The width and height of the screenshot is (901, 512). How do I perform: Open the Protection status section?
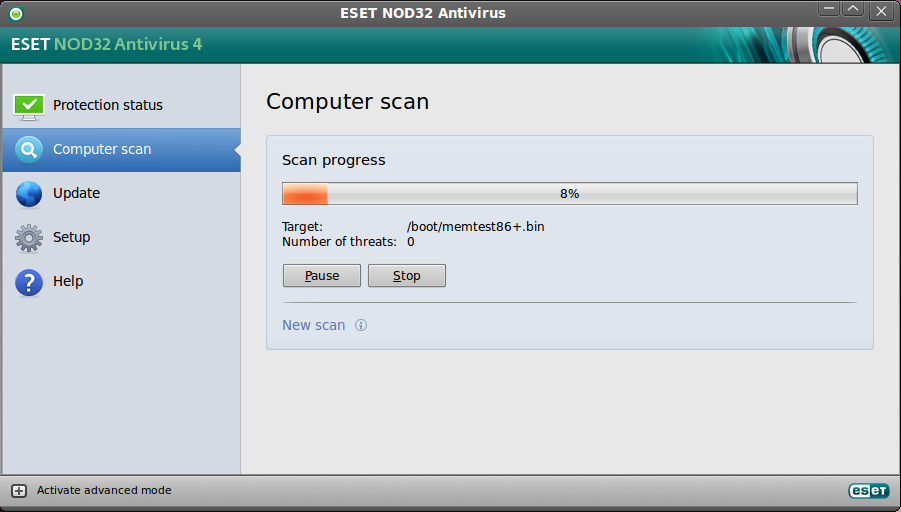pos(121,106)
